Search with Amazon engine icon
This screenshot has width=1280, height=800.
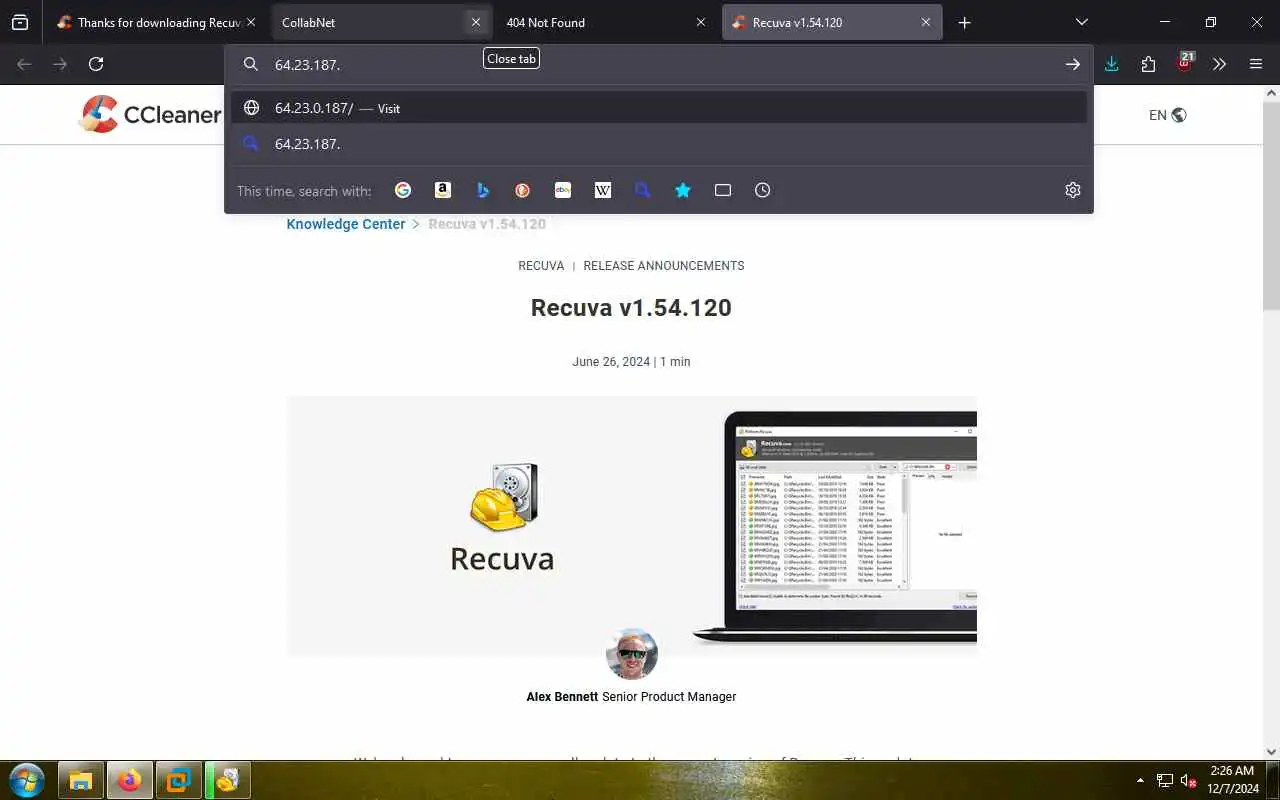[443, 190]
